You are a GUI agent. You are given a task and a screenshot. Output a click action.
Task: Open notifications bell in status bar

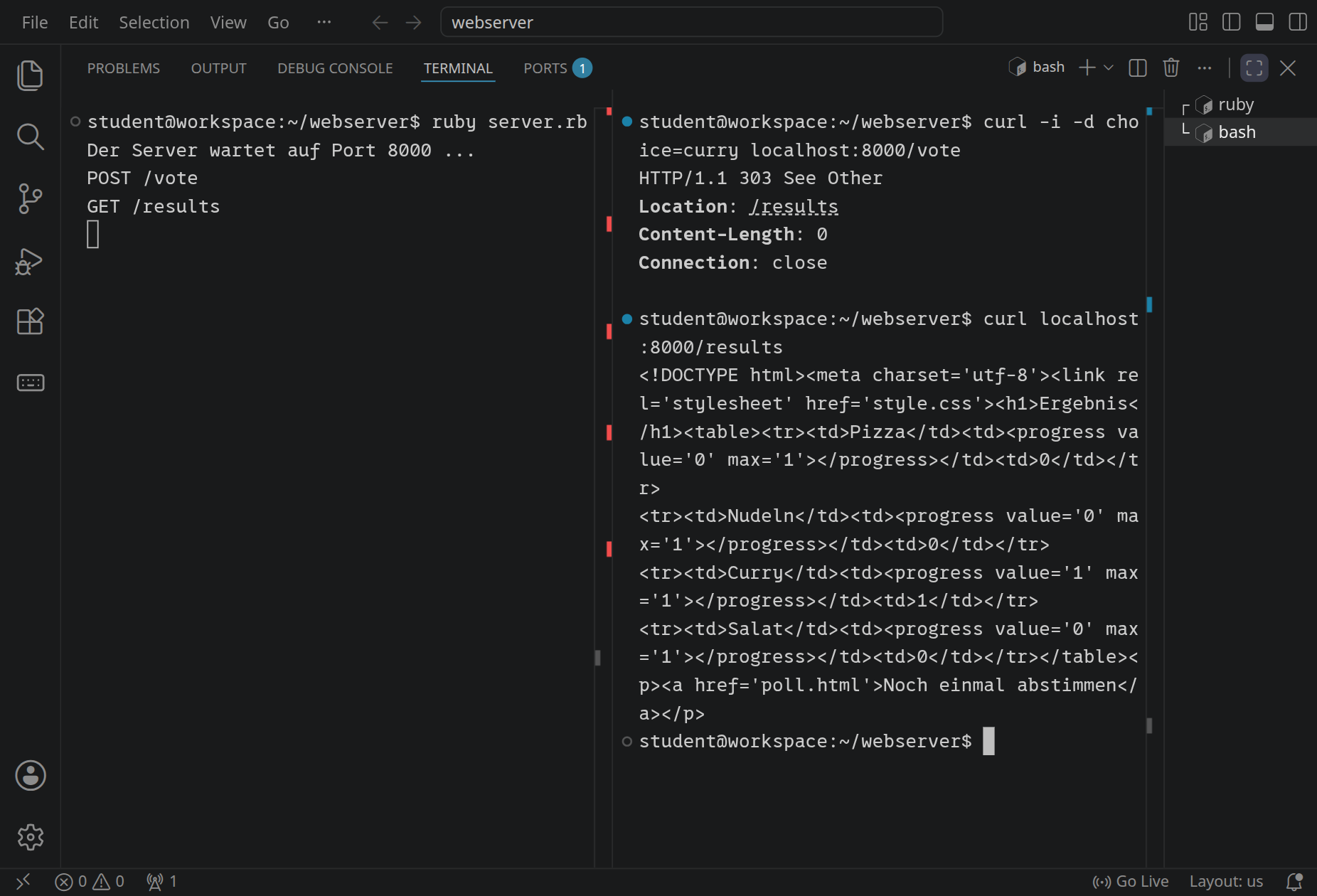[1294, 882]
